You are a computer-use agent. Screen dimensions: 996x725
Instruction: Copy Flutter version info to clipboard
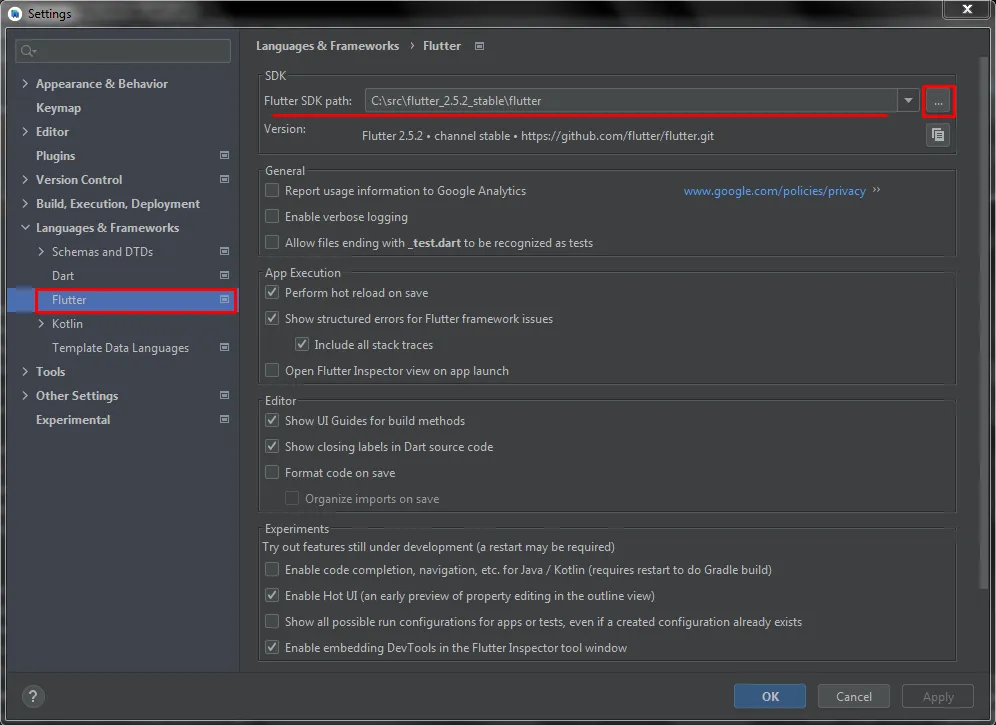pyautogui.click(x=938, y=135)
